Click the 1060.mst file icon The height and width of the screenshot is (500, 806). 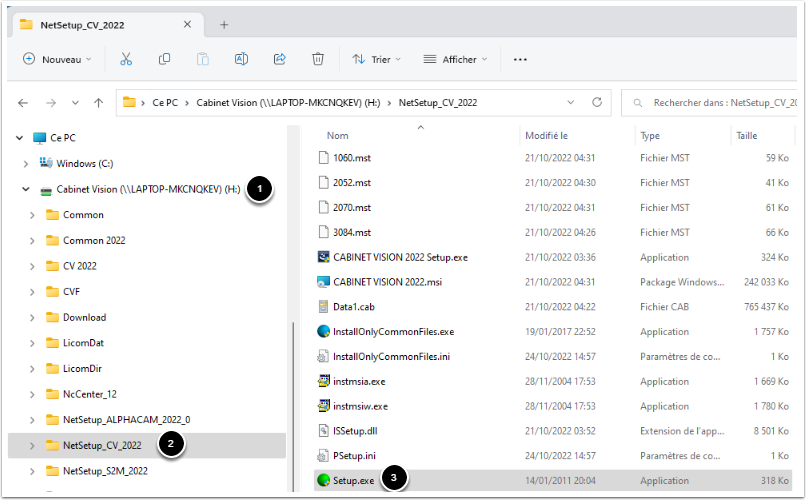tap(323, 157)
